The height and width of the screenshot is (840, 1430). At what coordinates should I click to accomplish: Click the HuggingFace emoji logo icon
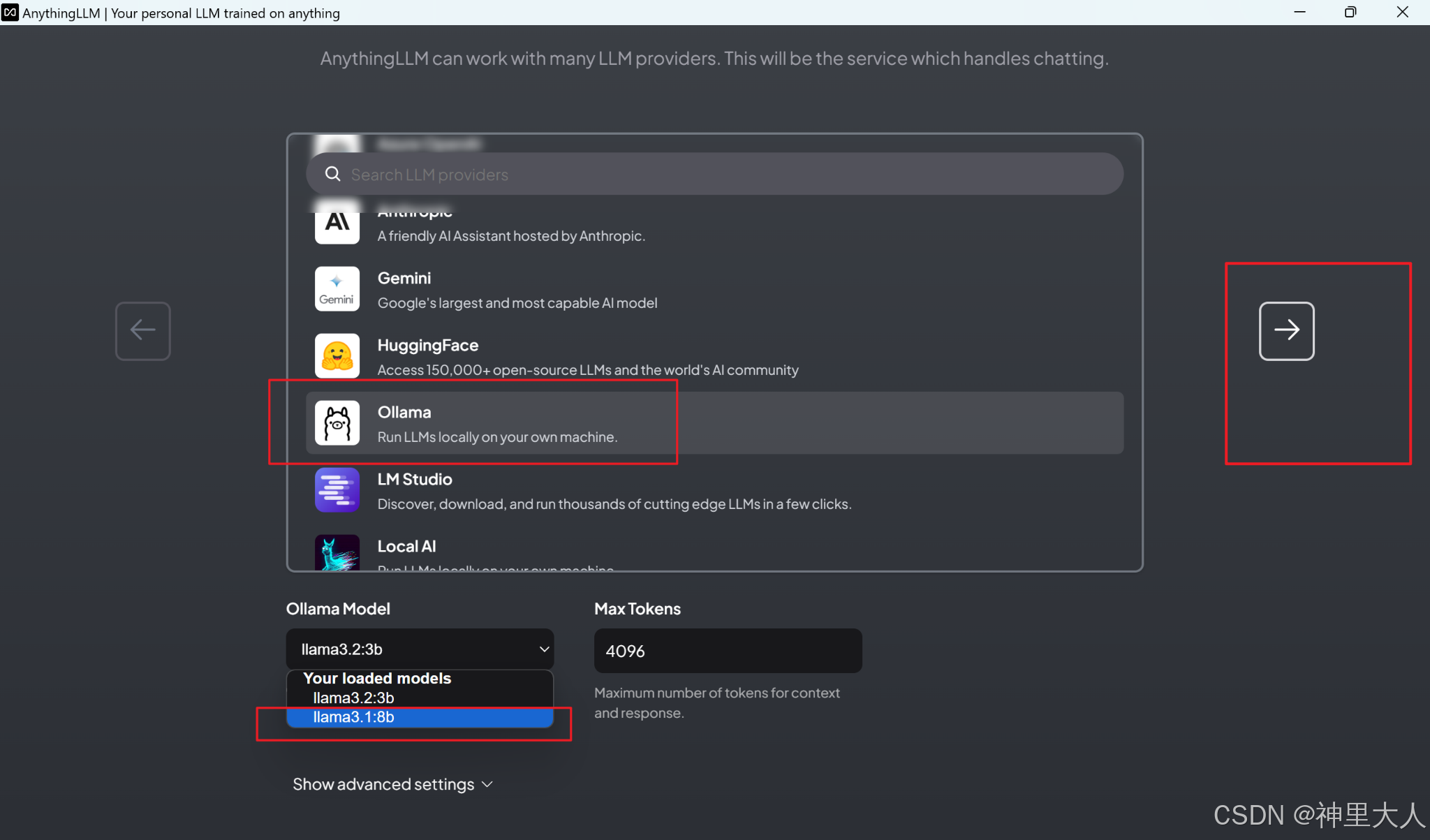point(337,355)
